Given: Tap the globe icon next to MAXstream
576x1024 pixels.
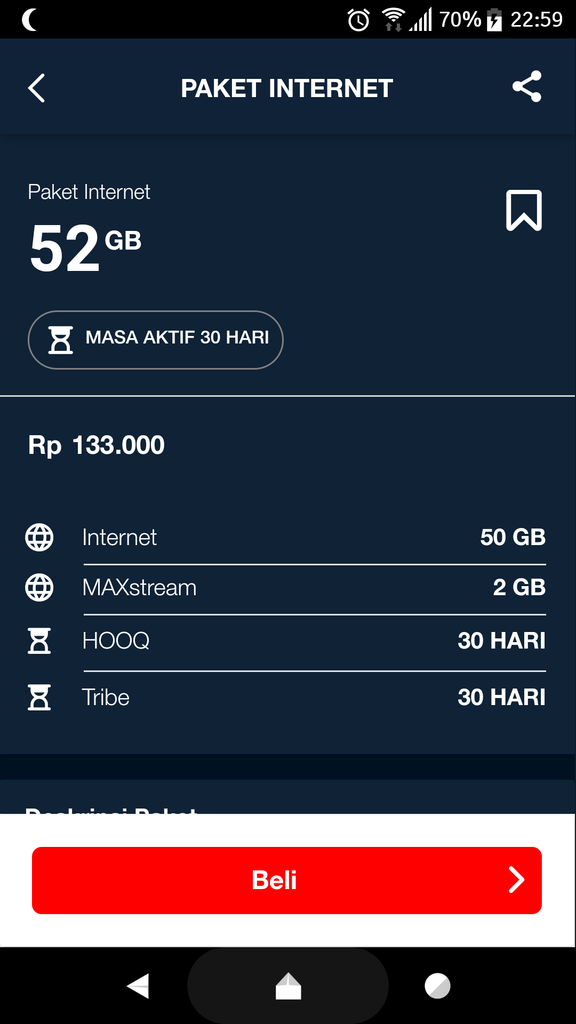Looking at the screenshot, I should 39,588.
